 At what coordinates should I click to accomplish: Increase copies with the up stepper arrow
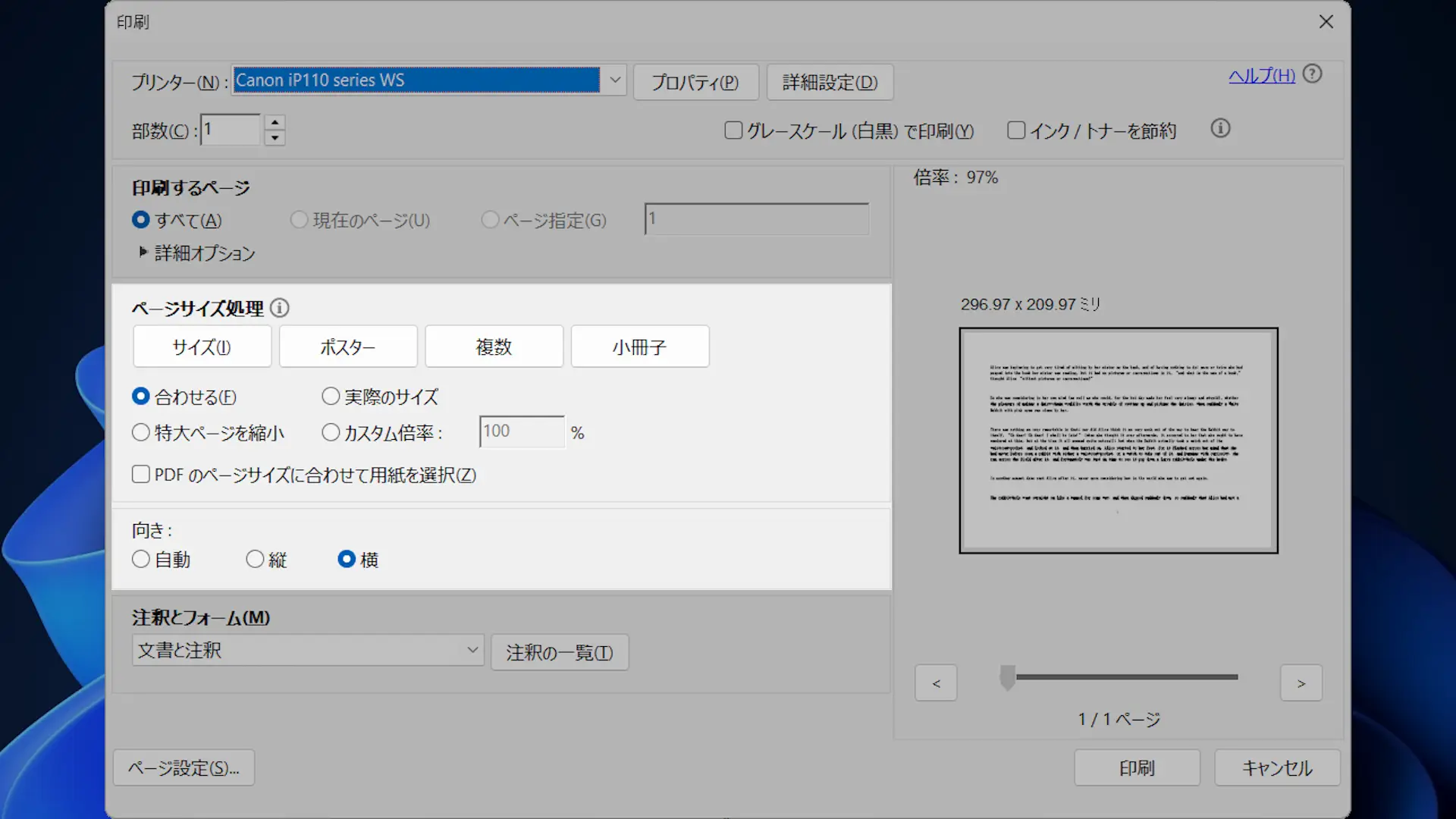pos(275,123)
